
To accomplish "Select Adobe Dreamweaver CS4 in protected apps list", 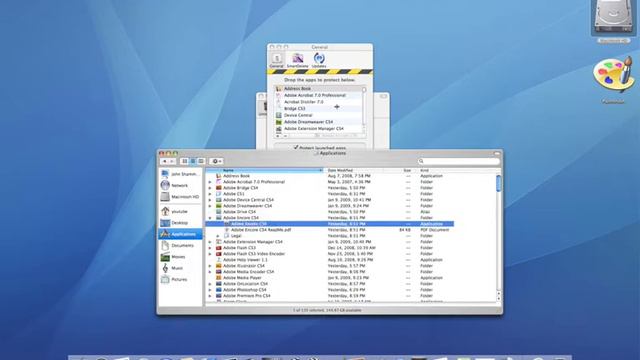I will click(318, 122).
